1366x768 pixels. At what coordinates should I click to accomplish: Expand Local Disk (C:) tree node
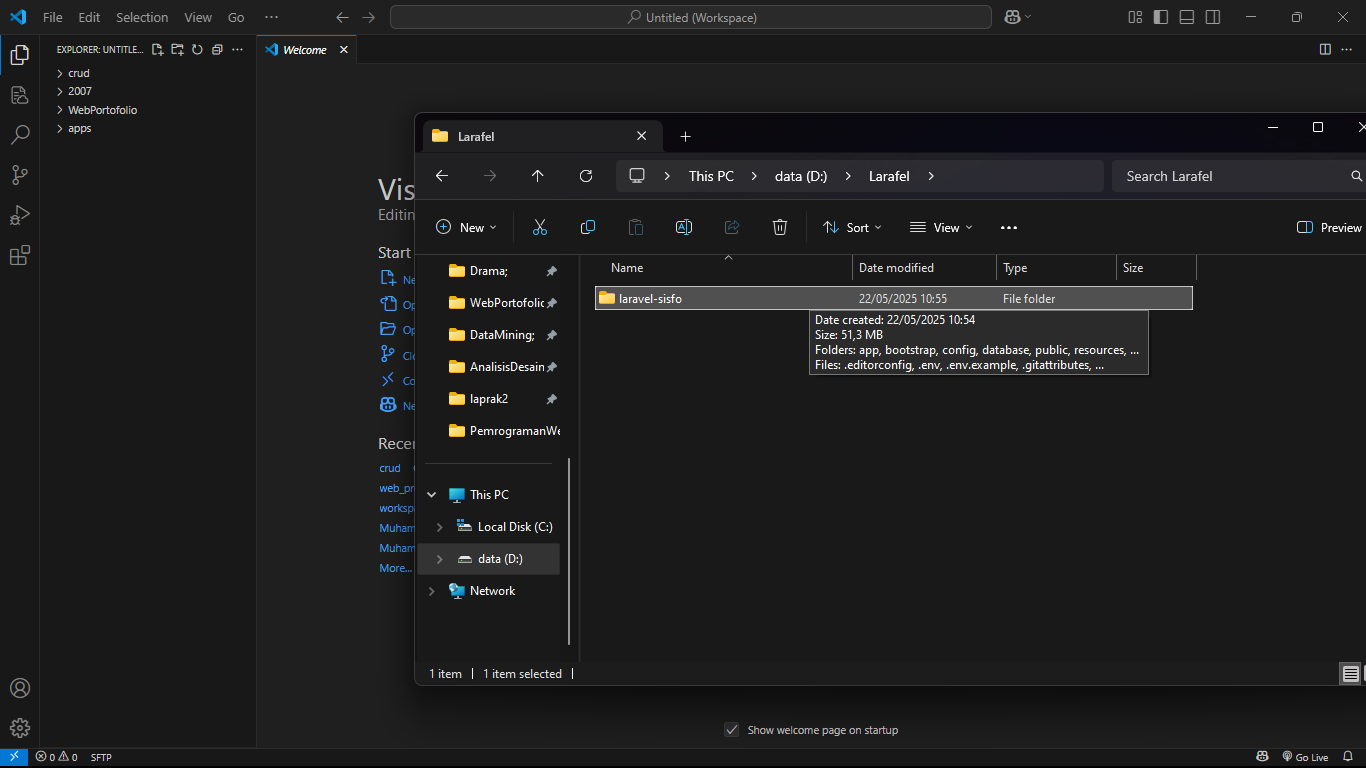pos(439,527)
